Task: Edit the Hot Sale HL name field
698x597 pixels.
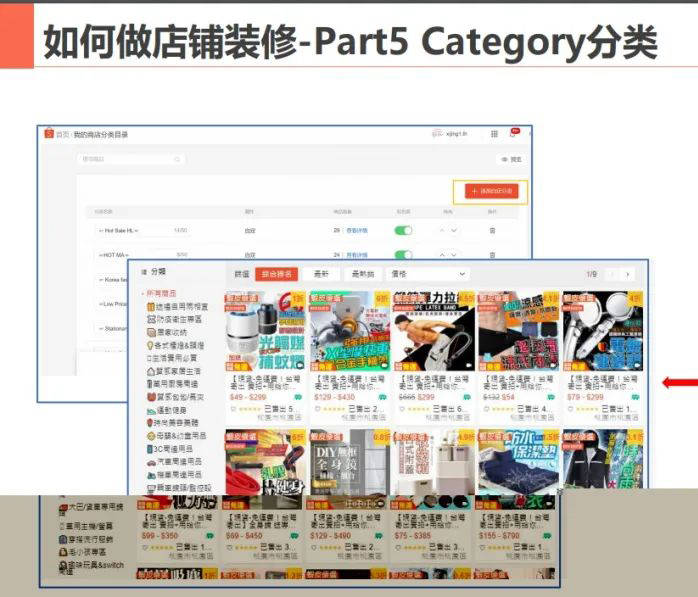Action: coord(142,231)
